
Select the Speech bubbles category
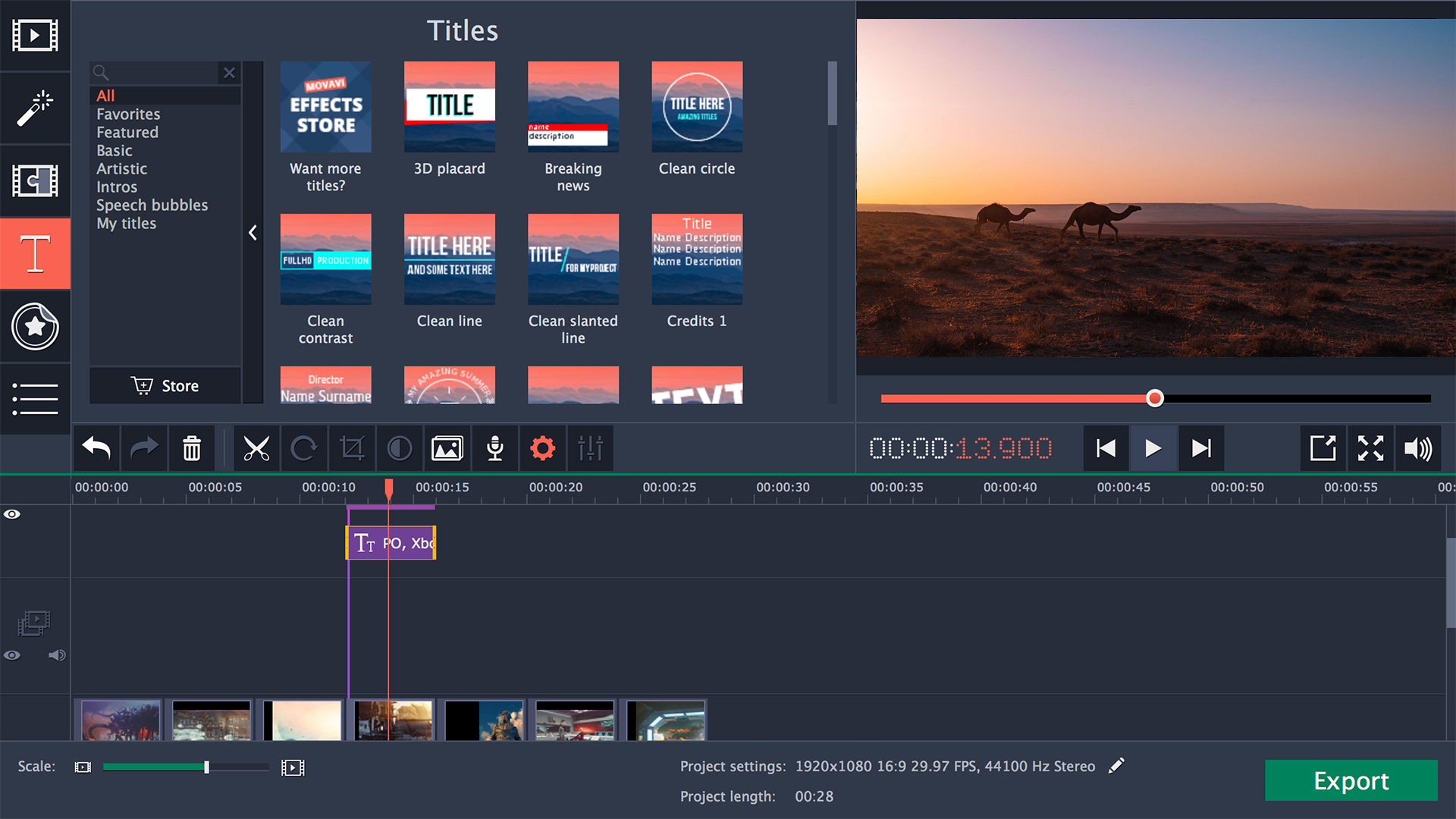[152, 206]
